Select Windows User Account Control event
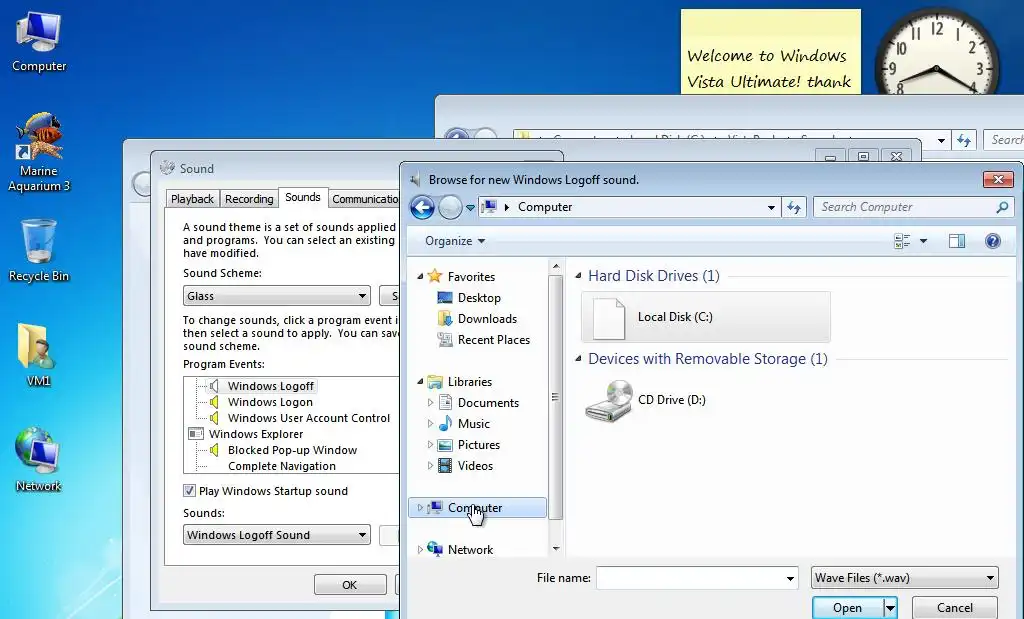 [x=308, y=418]
